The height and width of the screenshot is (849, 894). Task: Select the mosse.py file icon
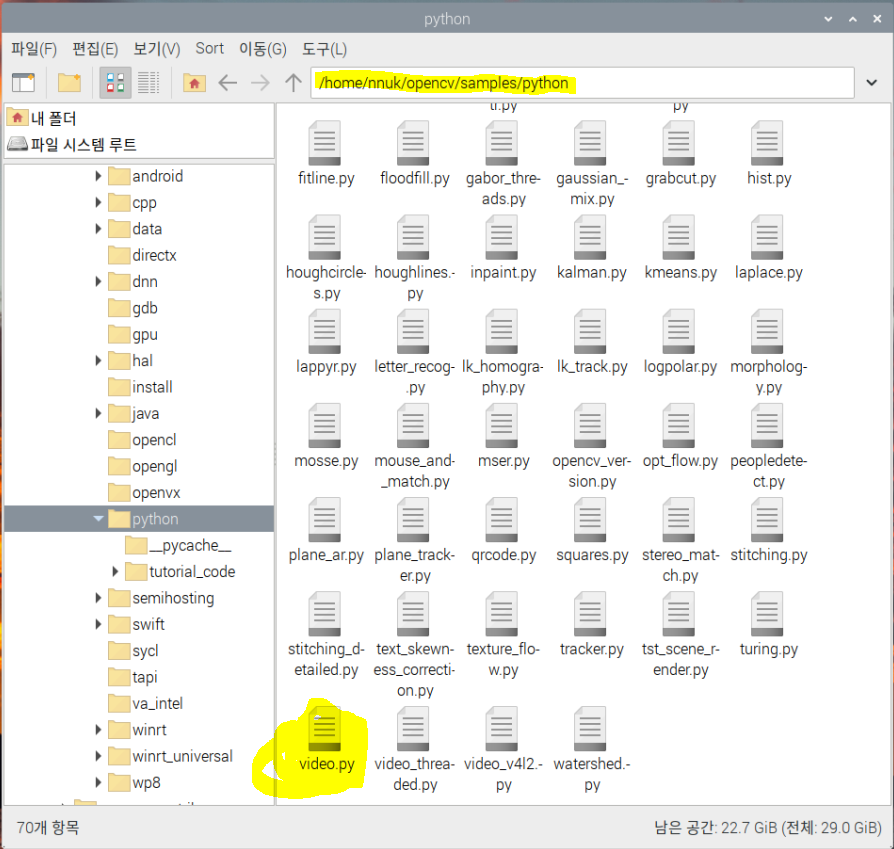pos(324,425)
